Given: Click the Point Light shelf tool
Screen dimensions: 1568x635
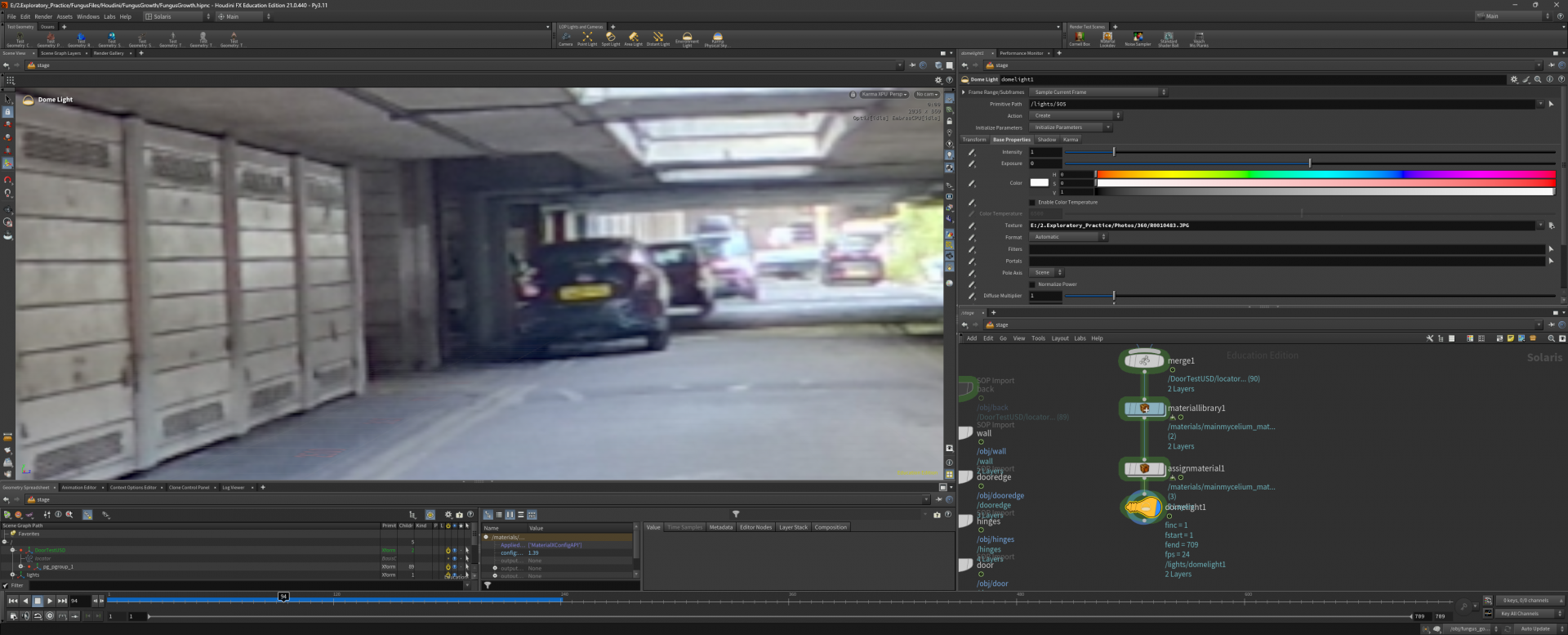Looking at the screenshot, I should tap(587, 38).
